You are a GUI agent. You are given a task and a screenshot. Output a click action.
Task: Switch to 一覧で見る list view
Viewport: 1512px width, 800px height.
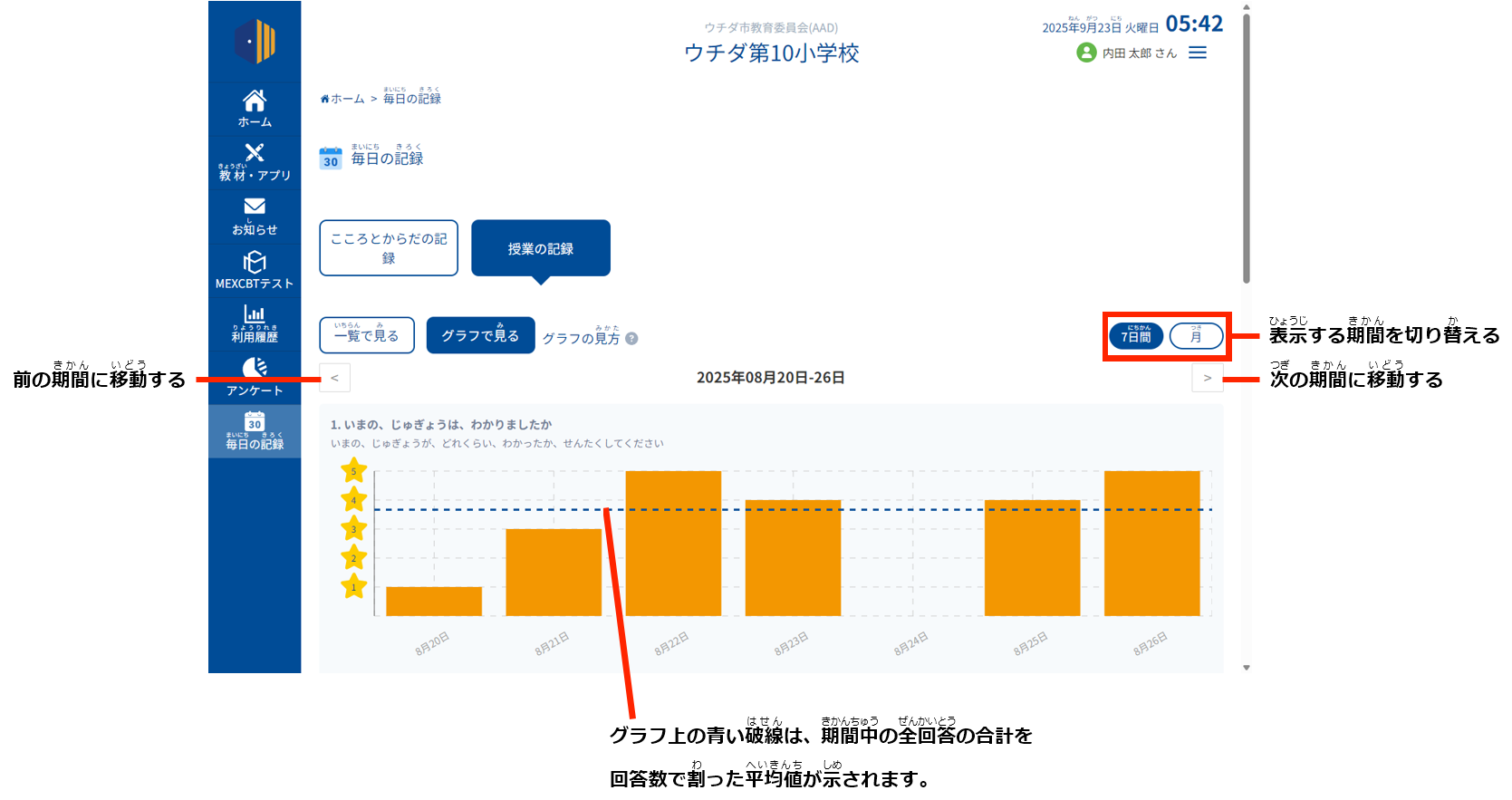point(367,335)
